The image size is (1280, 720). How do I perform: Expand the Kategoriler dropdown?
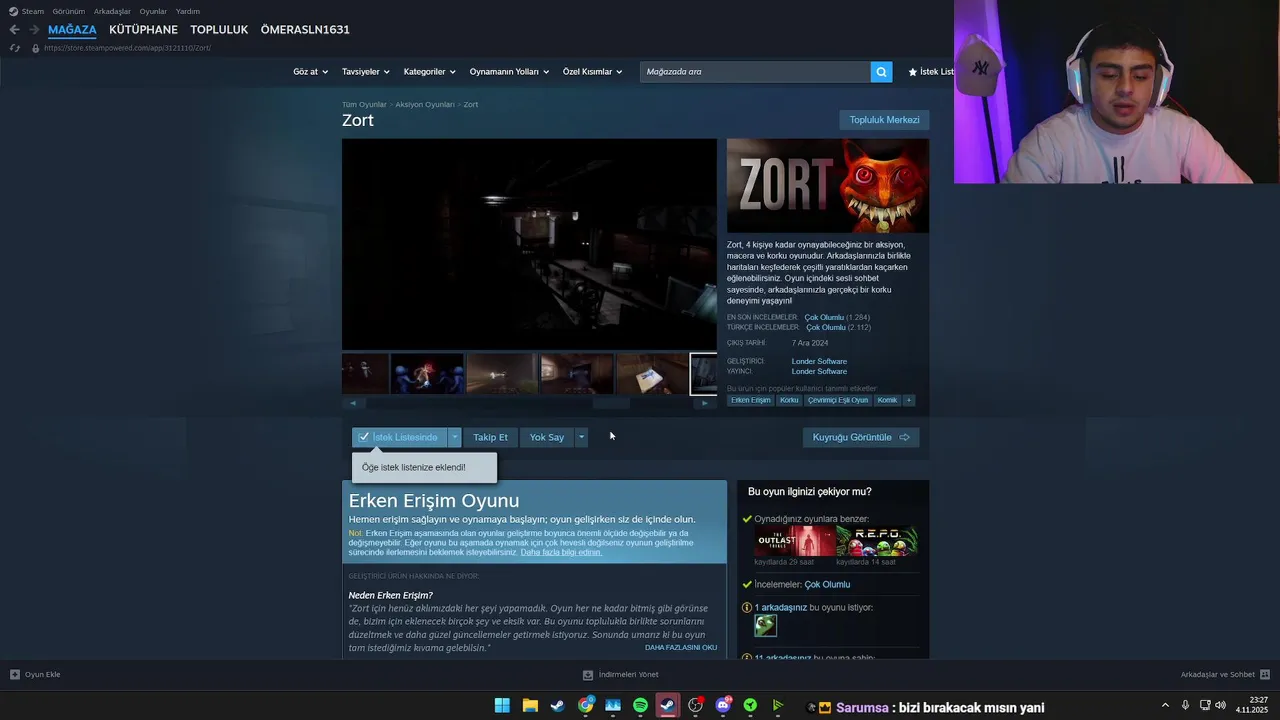coord(429,72)
